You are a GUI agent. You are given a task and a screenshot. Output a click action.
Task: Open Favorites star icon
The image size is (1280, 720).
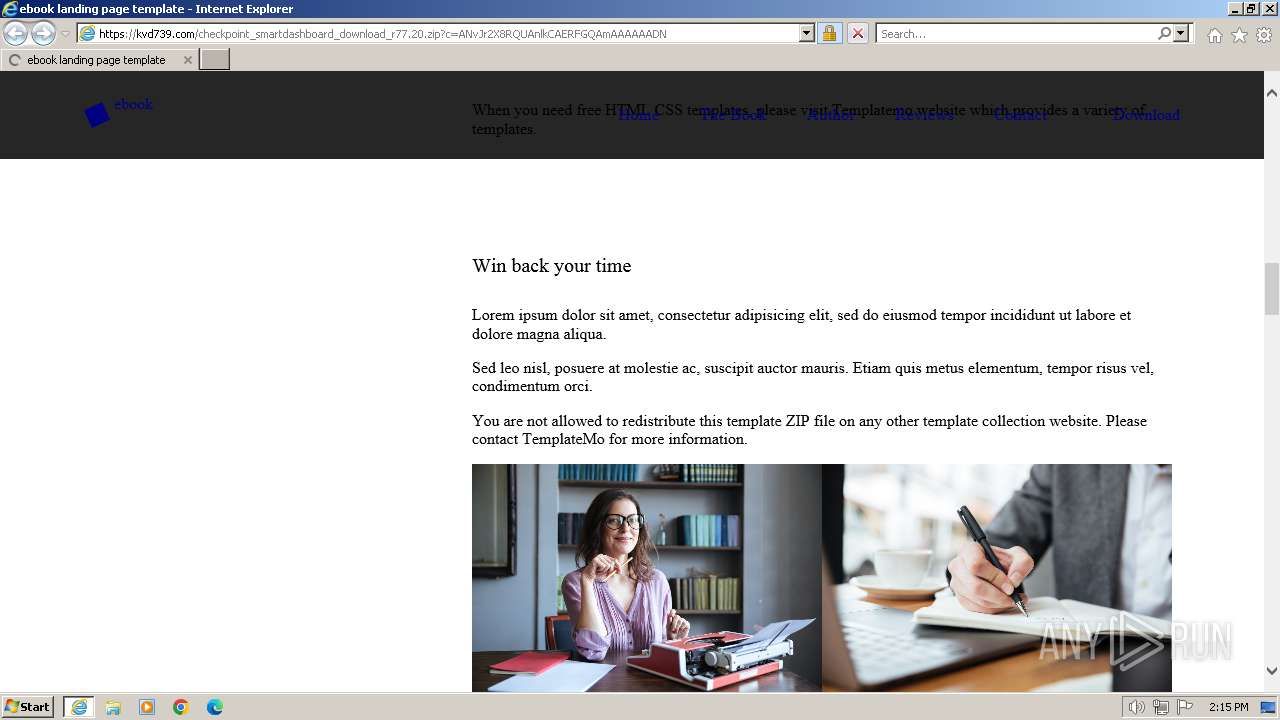click(1239, 35)
